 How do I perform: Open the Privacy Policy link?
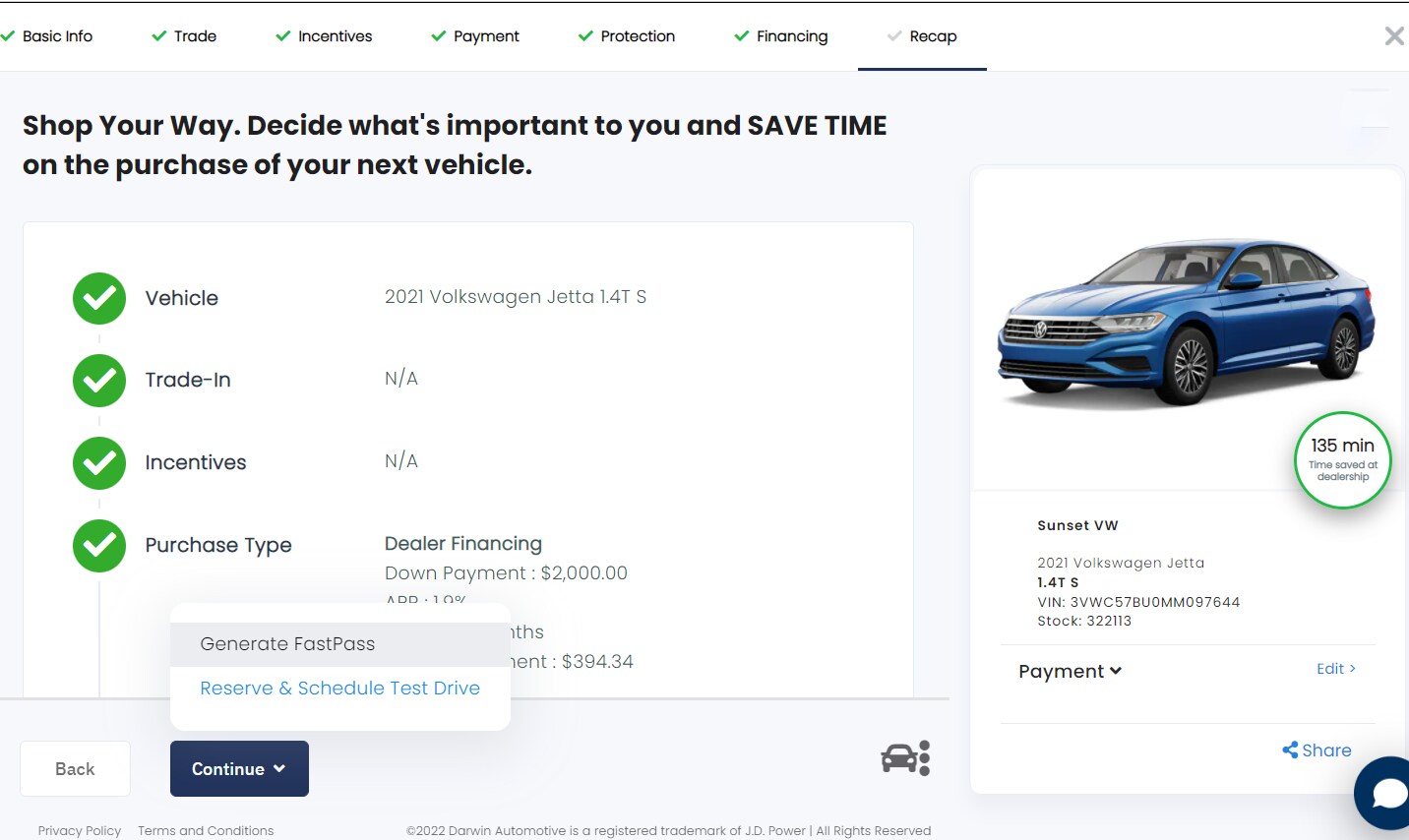coord(80,831)
